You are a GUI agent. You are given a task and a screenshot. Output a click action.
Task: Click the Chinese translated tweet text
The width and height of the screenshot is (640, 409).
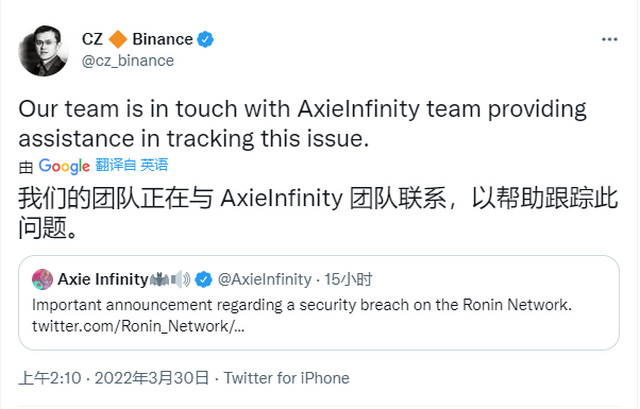pos(318,212)
